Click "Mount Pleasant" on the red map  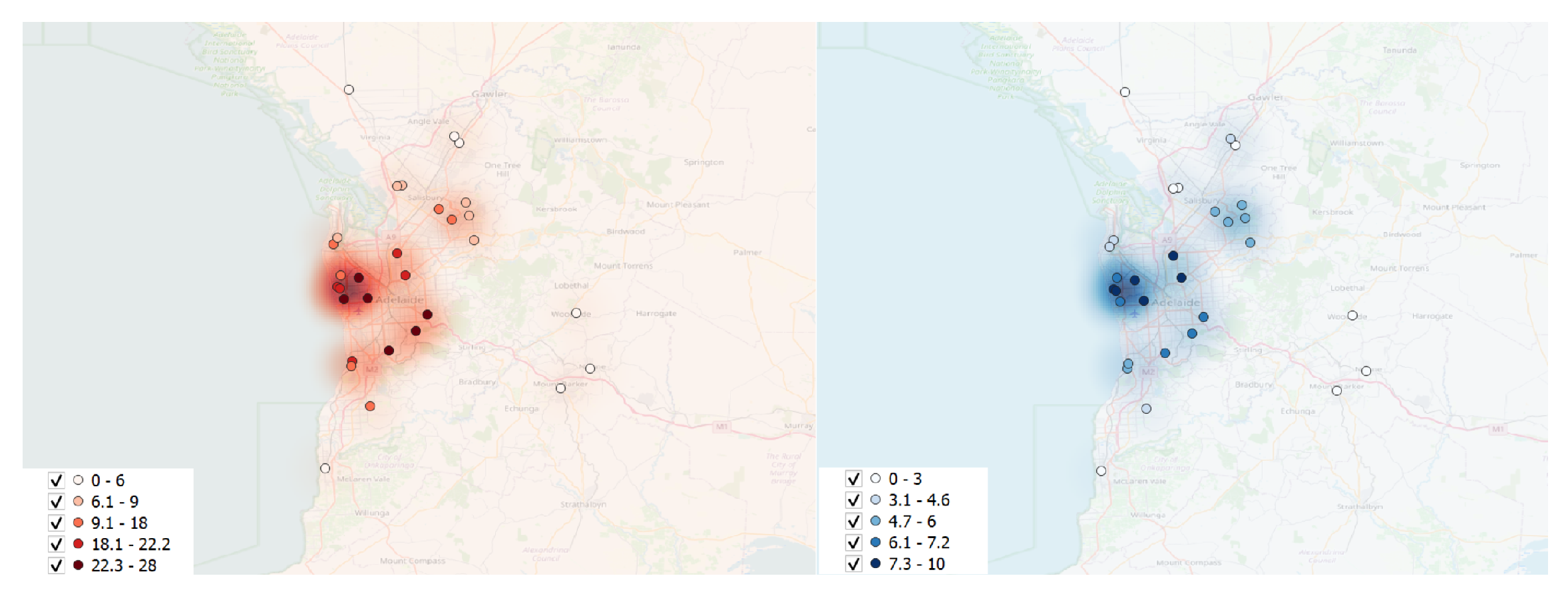pos(678,205)
